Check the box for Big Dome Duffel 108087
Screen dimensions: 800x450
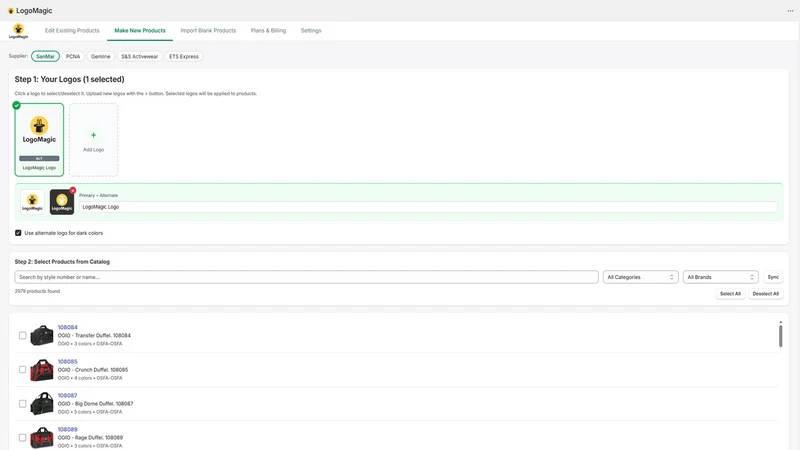pyautogui.click(x=22, y=404)
